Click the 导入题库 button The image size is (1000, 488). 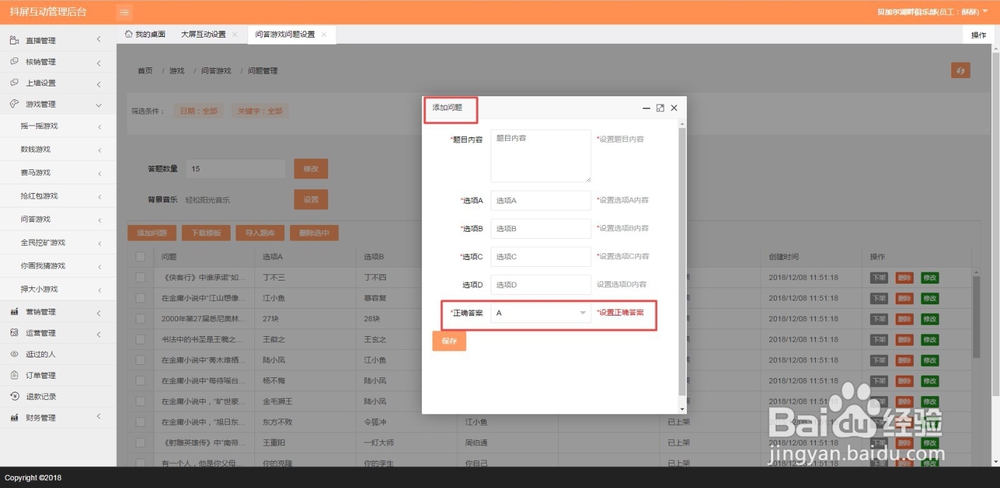[x=260, y=233]
